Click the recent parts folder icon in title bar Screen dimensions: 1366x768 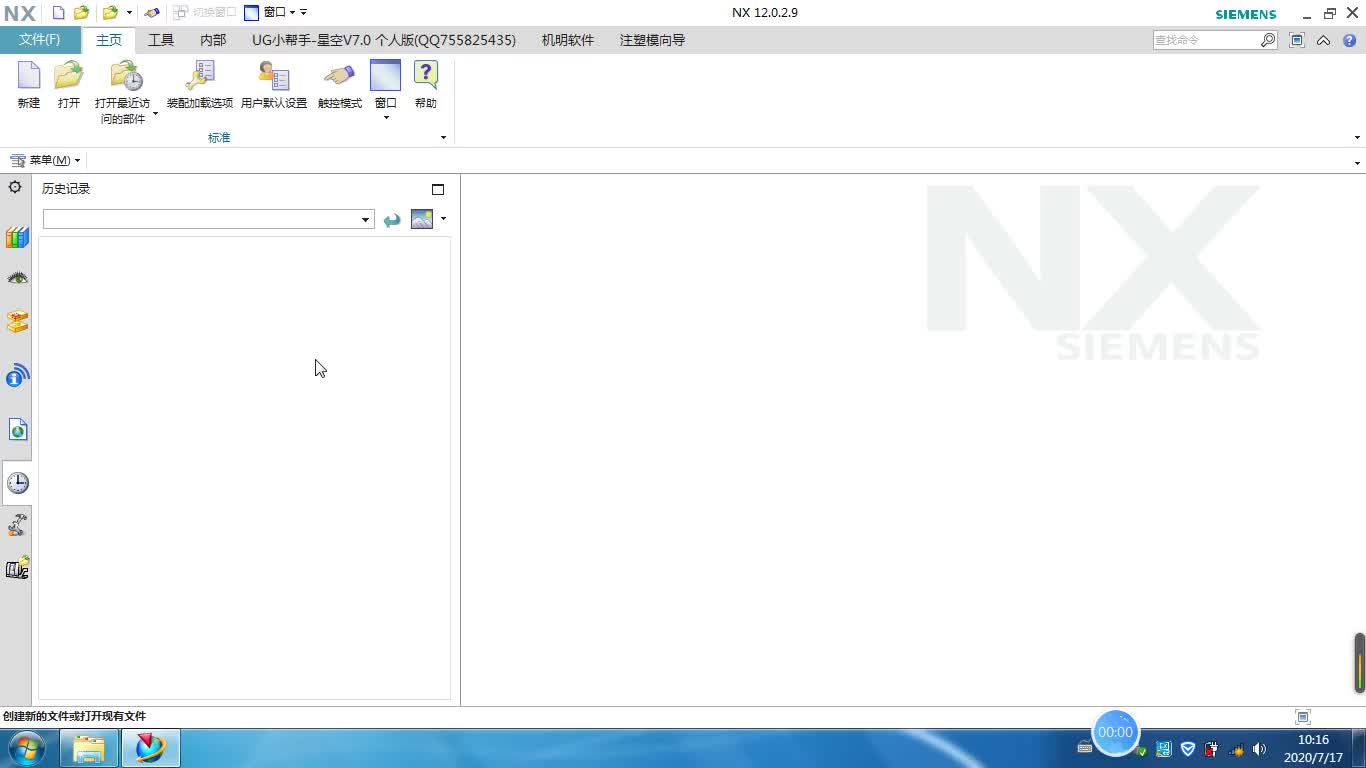point(110,13)
